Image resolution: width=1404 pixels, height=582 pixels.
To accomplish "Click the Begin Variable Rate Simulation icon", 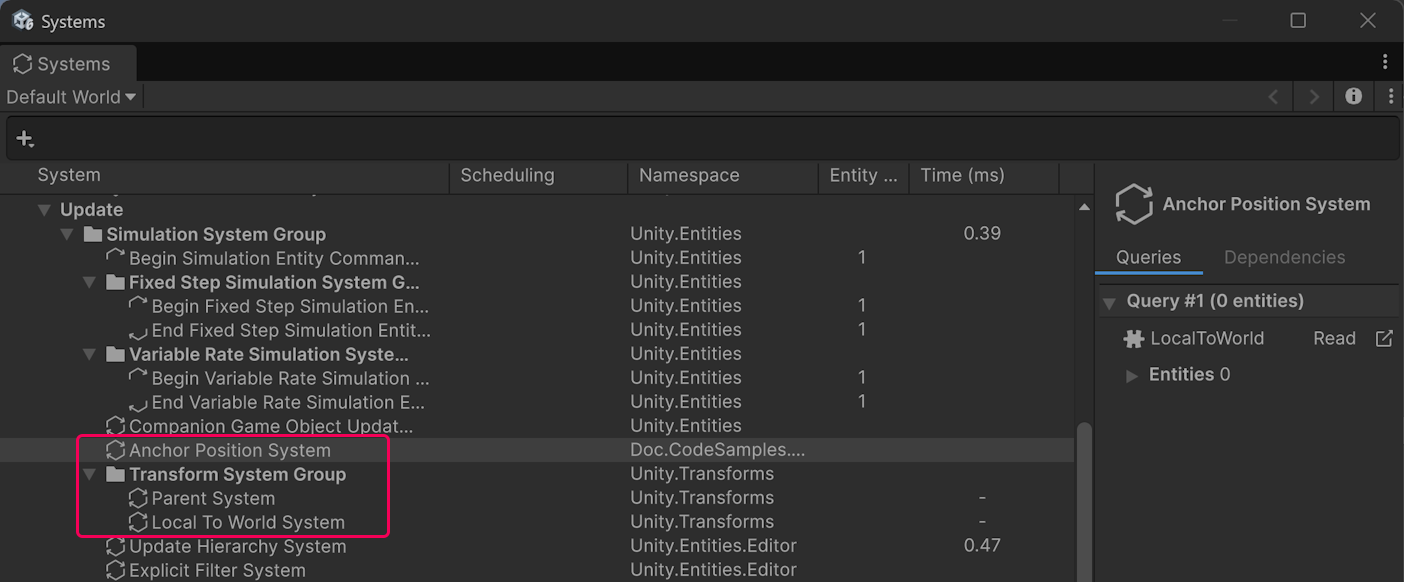I will [x=138, y=378].
